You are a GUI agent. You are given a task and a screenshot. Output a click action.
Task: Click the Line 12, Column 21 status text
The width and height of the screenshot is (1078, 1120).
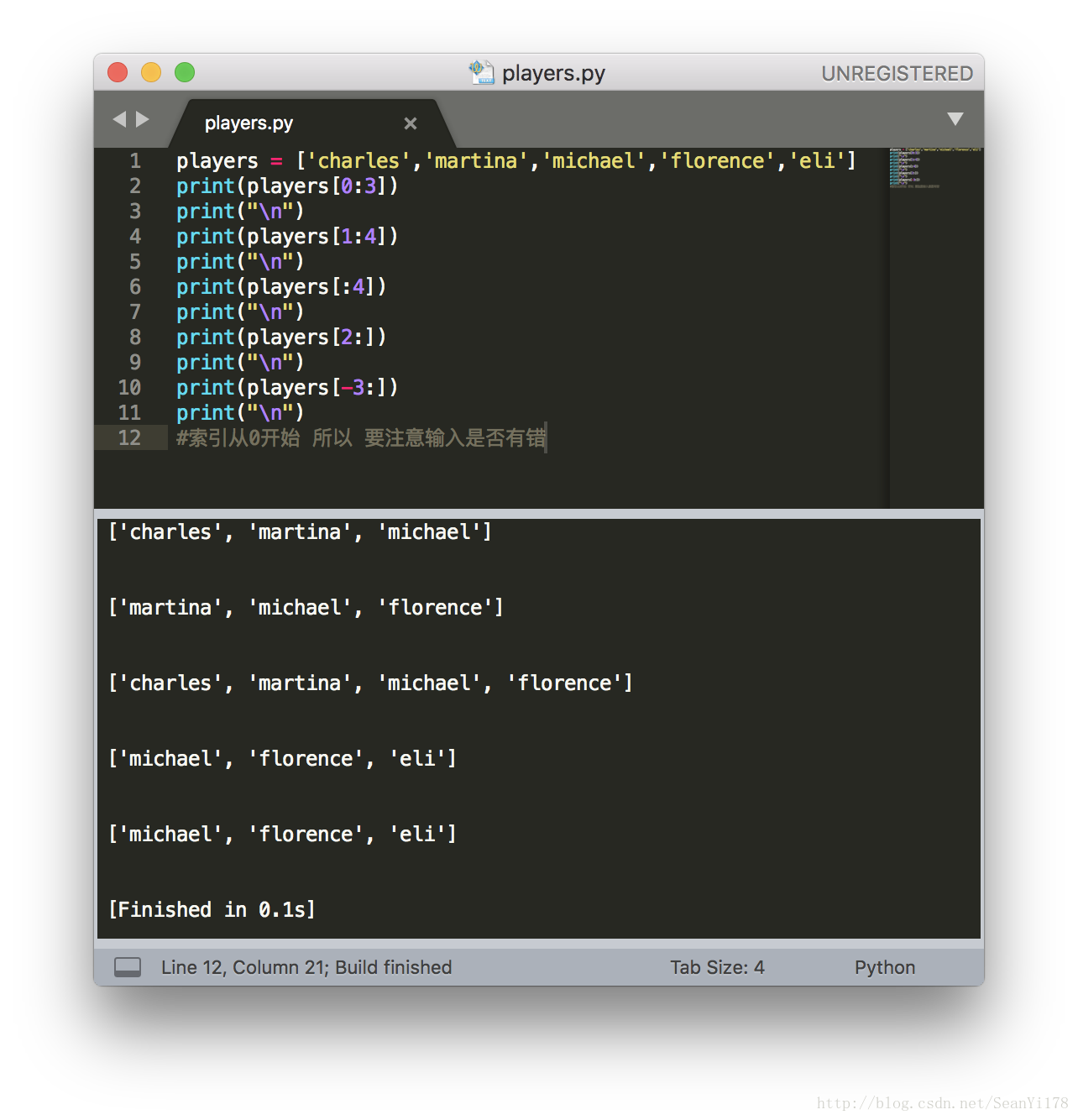point(243,967)
